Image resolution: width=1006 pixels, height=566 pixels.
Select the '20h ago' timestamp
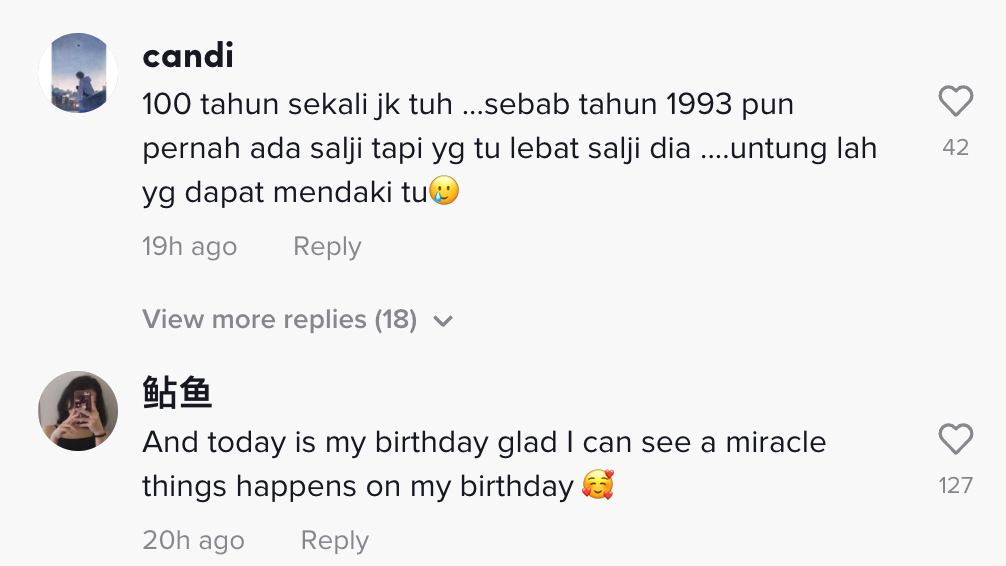[193, 541]
